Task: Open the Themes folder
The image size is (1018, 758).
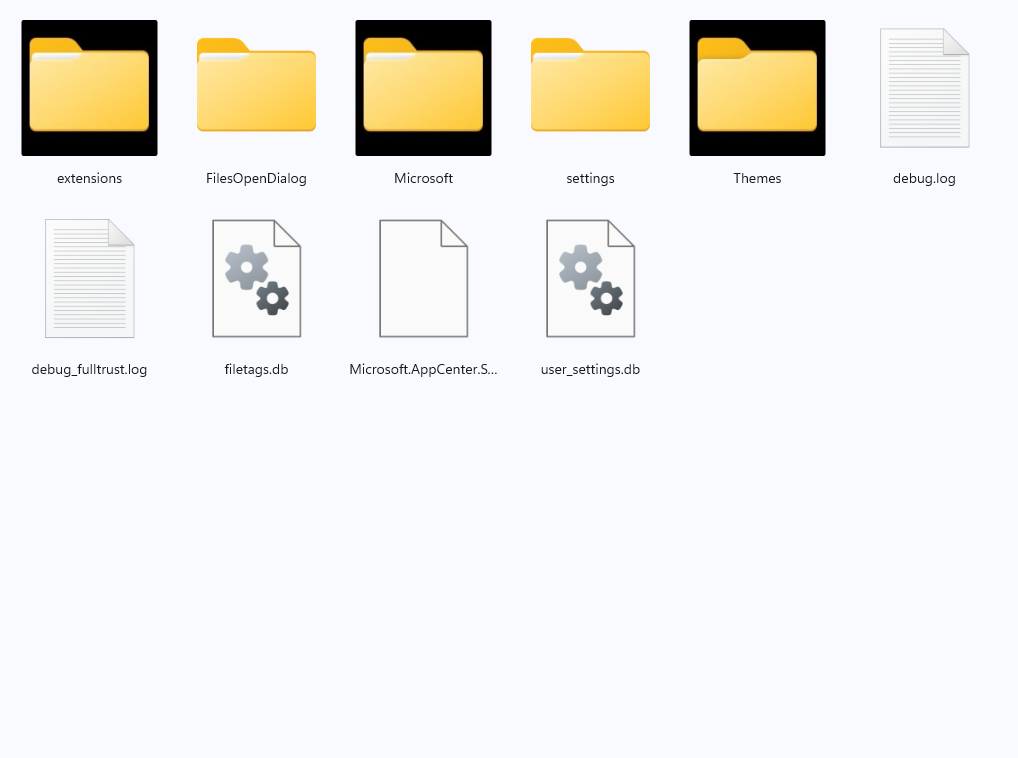Action: pyautogui.click(x=757, y=87)
